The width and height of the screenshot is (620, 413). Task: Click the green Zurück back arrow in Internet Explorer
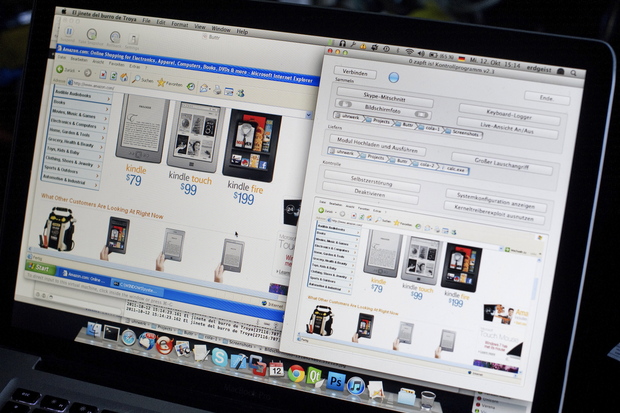click(x=60, y=70)
